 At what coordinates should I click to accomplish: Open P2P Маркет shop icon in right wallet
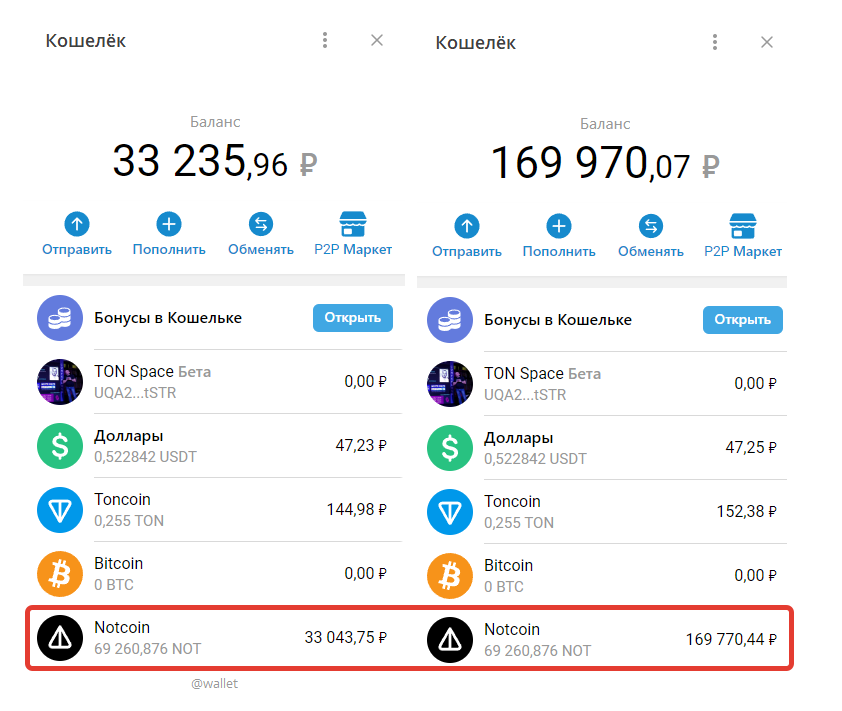743,226
